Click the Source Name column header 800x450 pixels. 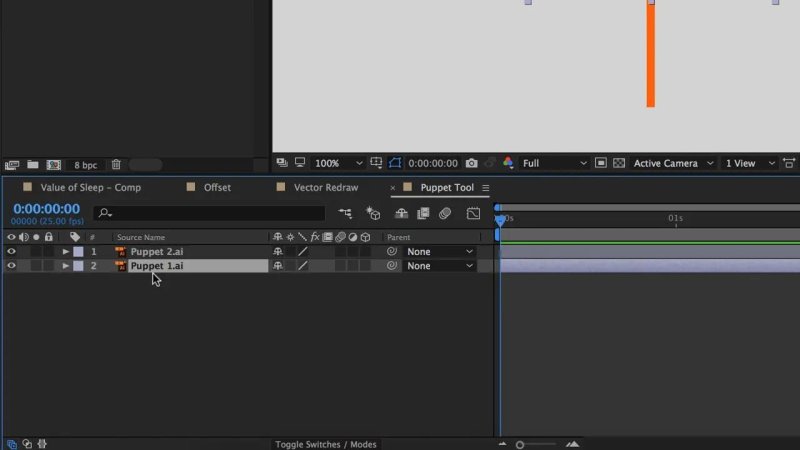coord(141,237)
